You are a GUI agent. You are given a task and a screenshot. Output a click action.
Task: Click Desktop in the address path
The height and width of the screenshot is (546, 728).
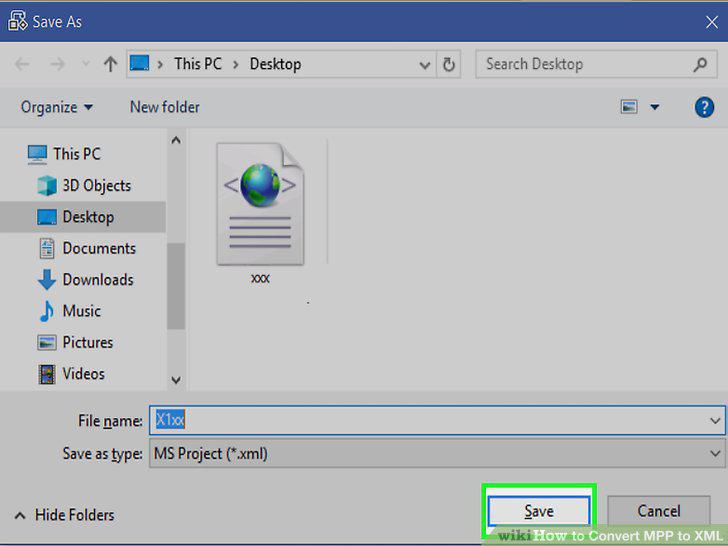tap(275, 64)
